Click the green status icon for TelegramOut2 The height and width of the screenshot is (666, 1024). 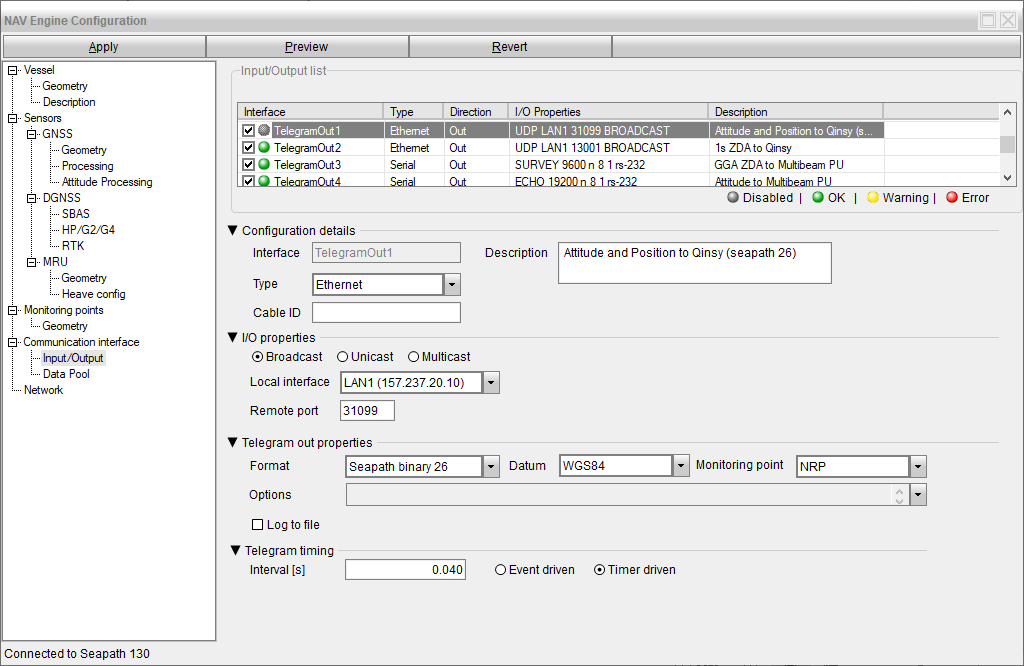[x=264, y=148]
